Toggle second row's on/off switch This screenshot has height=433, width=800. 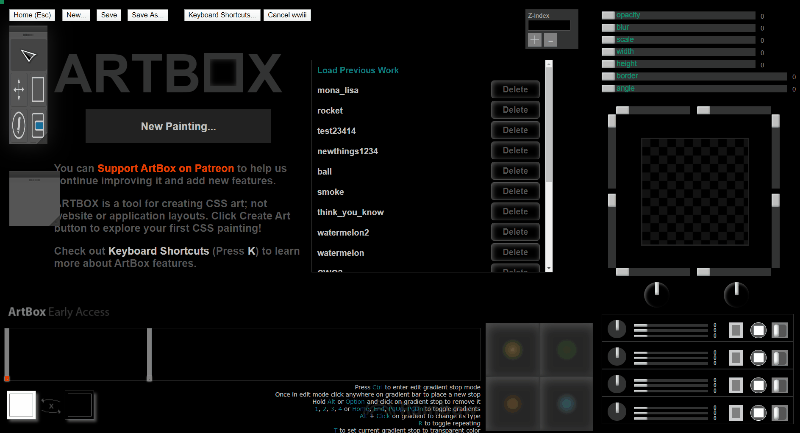tap(780, 358)
